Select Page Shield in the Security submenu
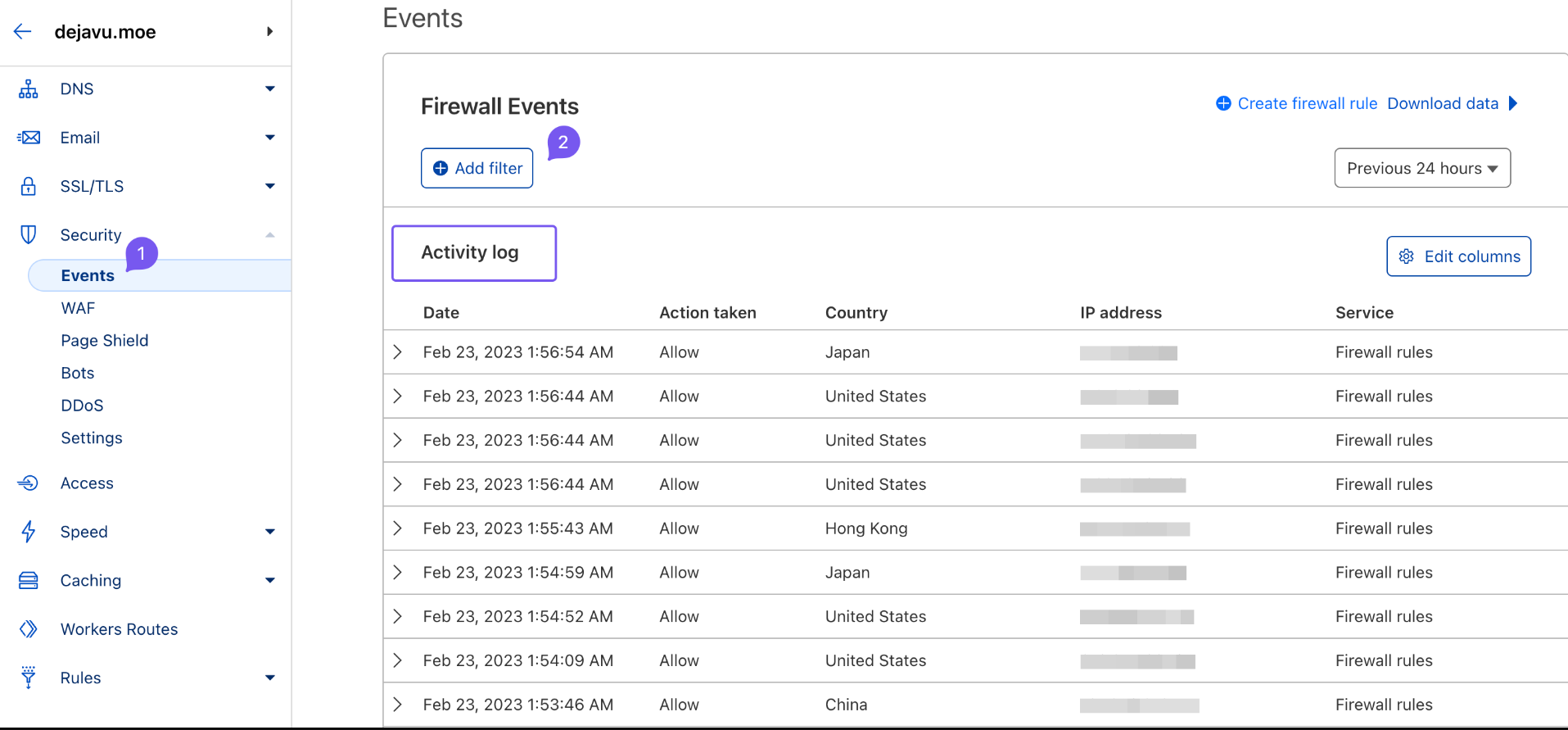The height and width of the screenshot is (730, 1568). (x=105, y=341)
